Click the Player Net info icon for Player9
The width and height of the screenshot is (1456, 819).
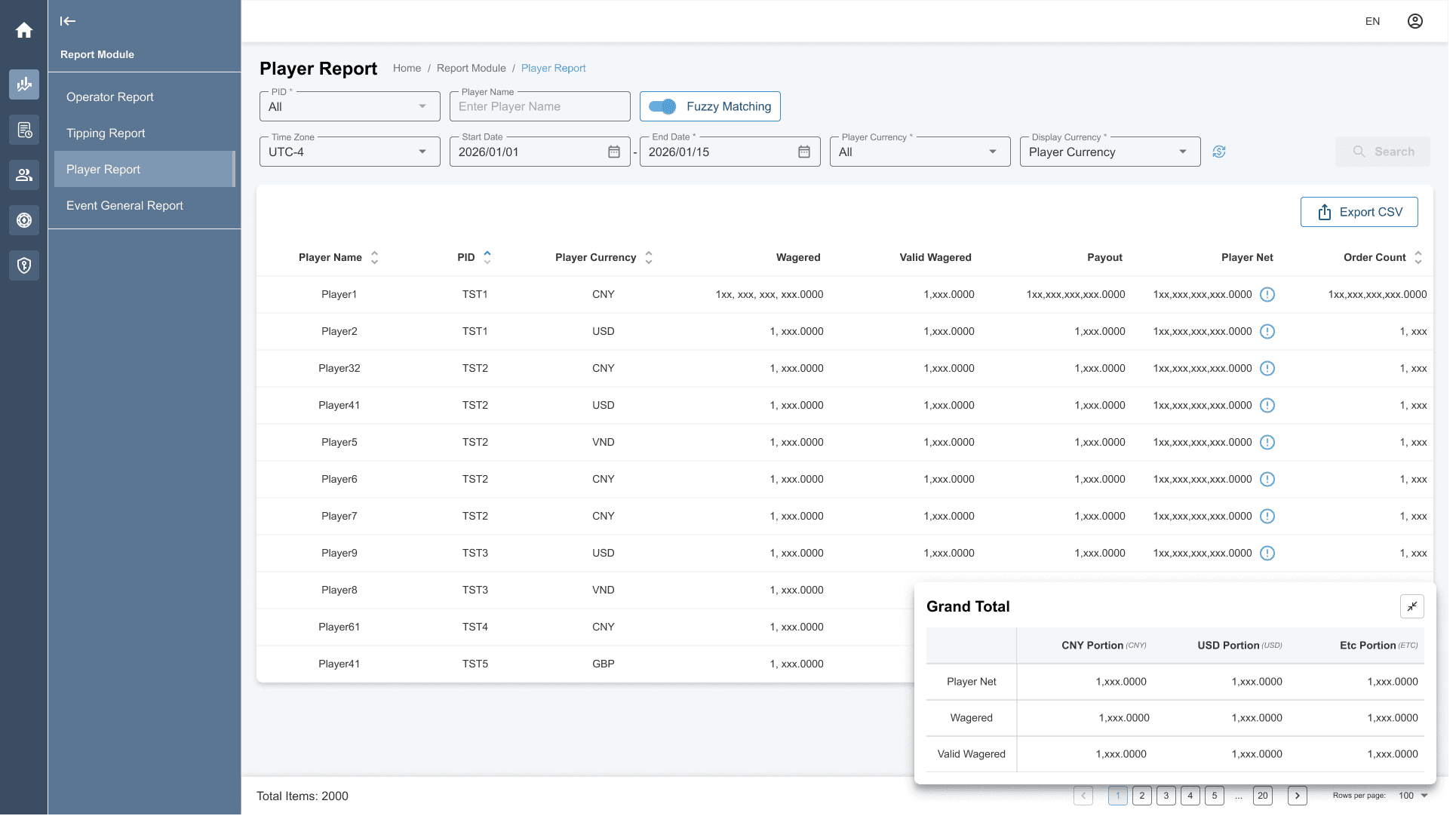pyautogui.click(x=1274, y=556)
